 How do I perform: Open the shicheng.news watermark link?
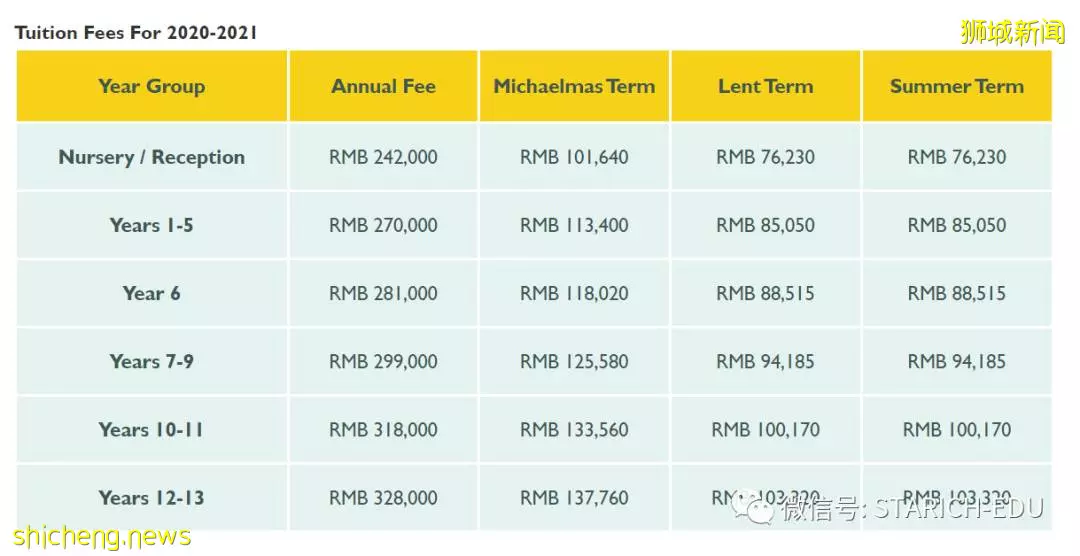(102, 537)
